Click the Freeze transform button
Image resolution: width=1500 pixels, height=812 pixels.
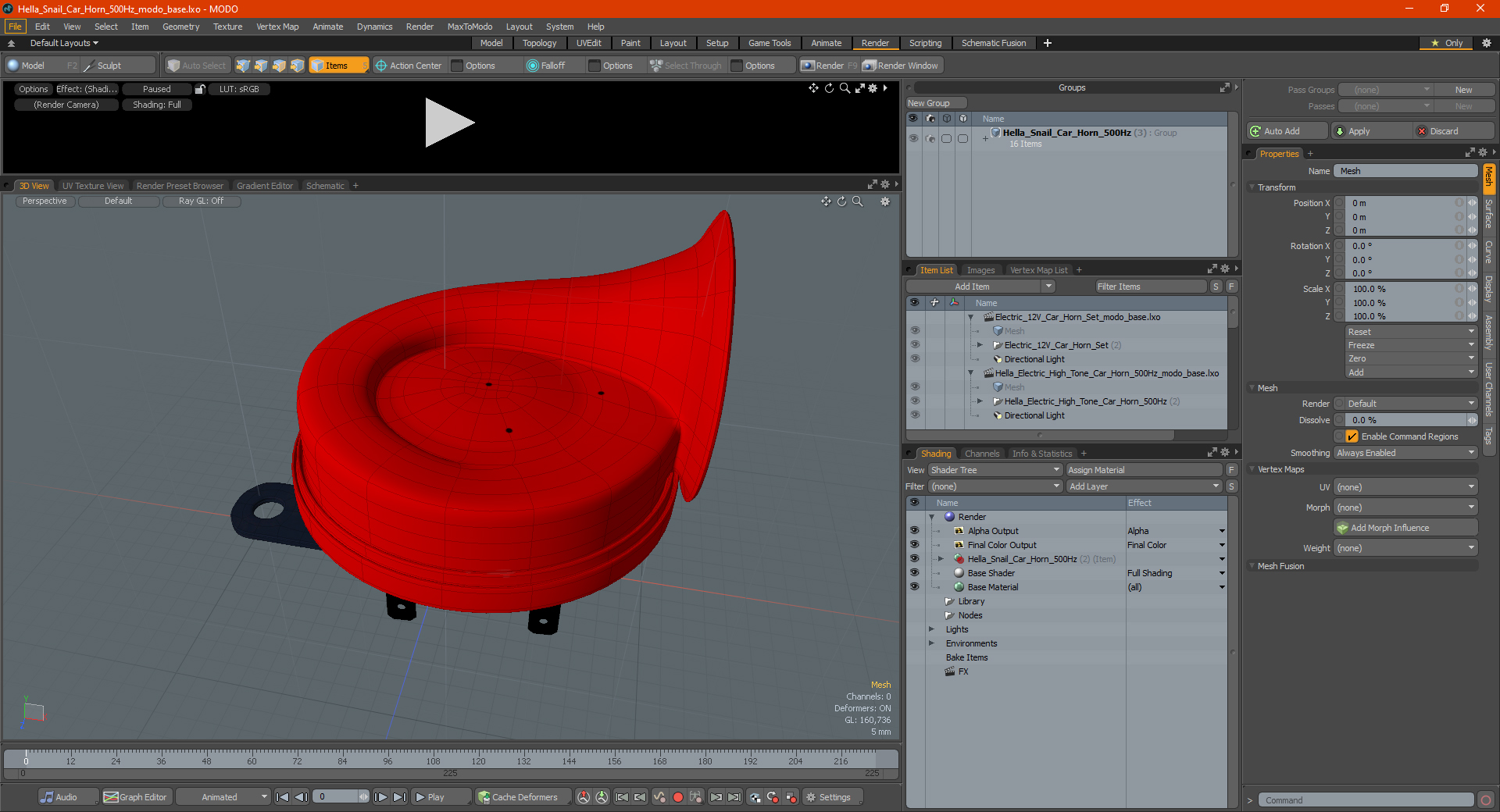1411,345
